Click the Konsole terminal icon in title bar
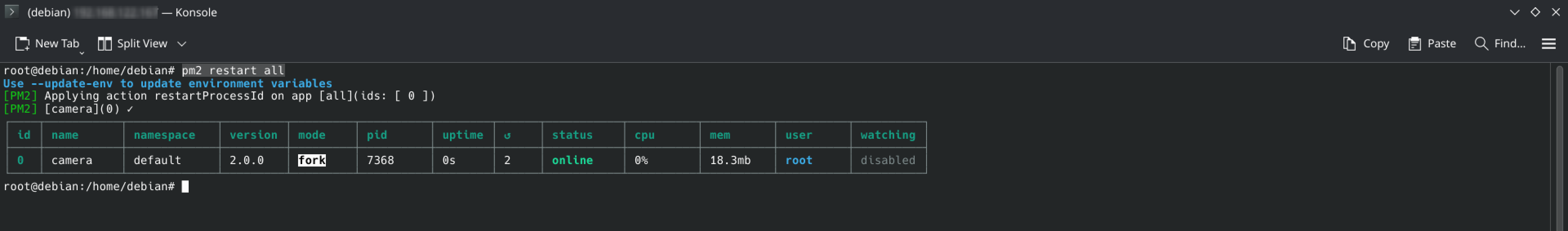Viewport: 1568px width, 231px height. tap(11, 11)
